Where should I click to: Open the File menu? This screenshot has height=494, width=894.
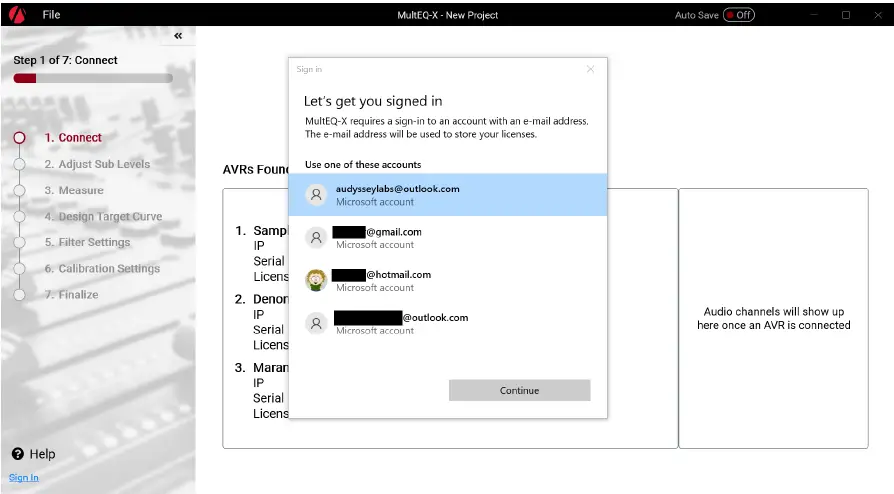[x=51, y=15]
